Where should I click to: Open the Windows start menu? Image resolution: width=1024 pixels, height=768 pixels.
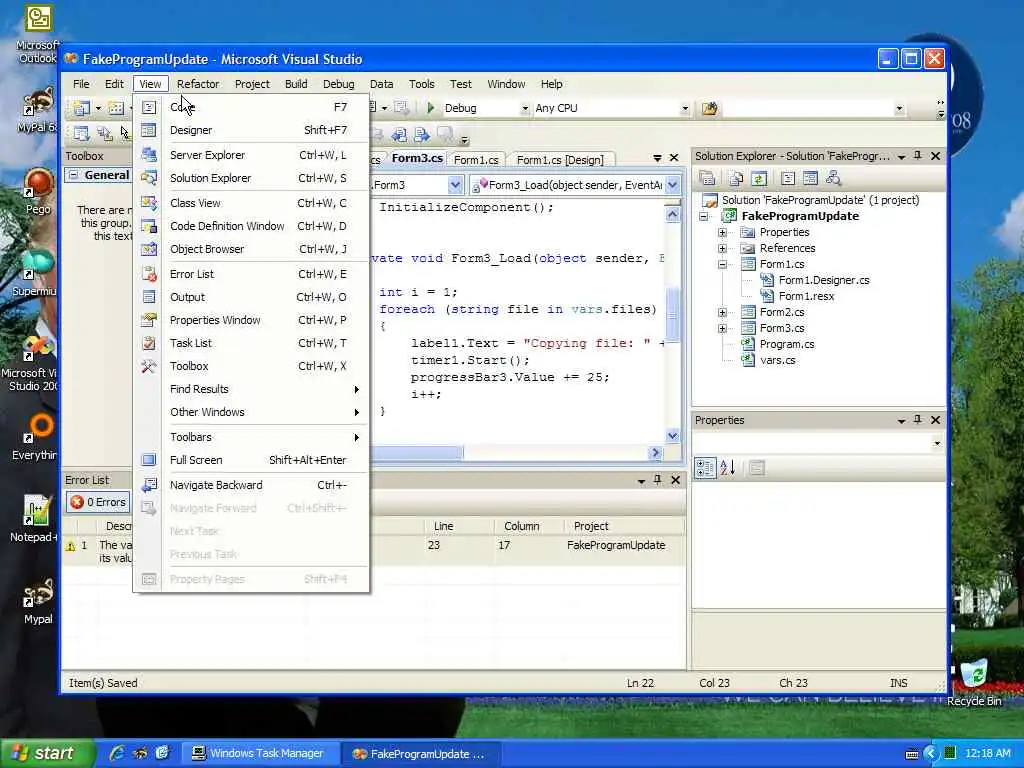pos(46,753)
